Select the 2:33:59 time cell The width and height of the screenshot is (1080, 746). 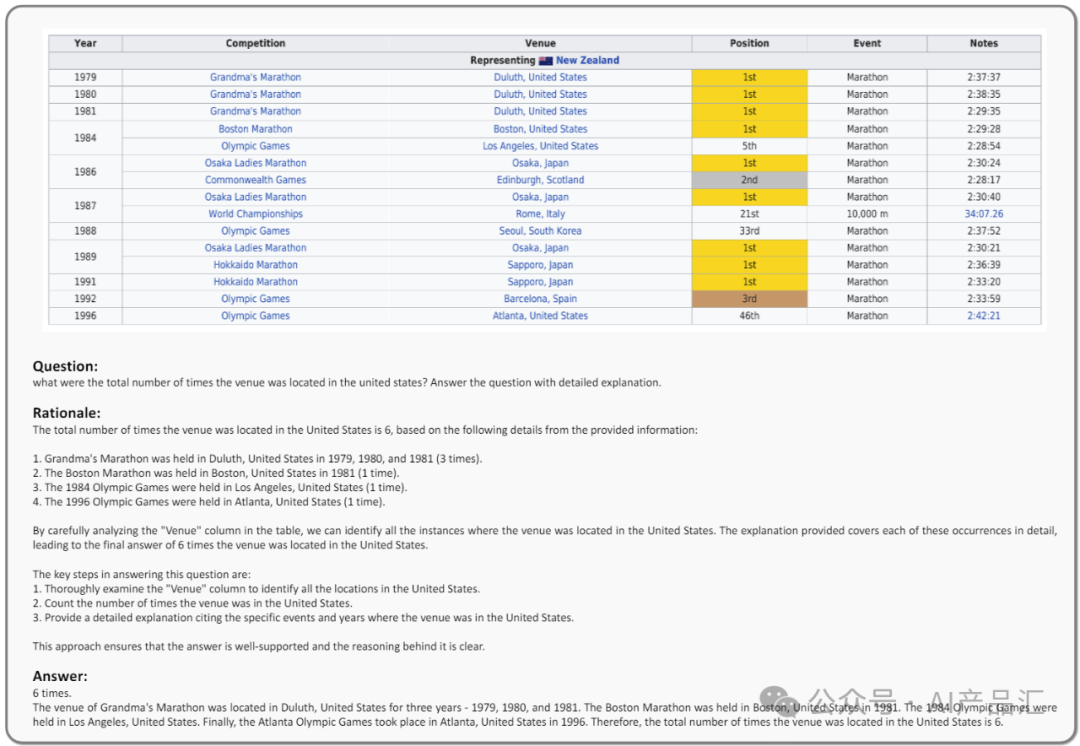(984, 299)
